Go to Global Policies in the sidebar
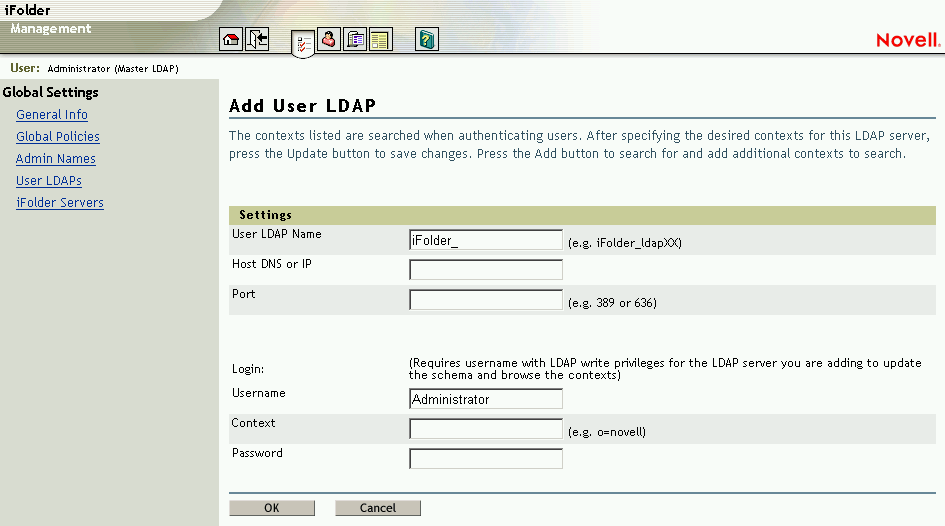This screenshot has width=945, height=526. pos(58,137)
